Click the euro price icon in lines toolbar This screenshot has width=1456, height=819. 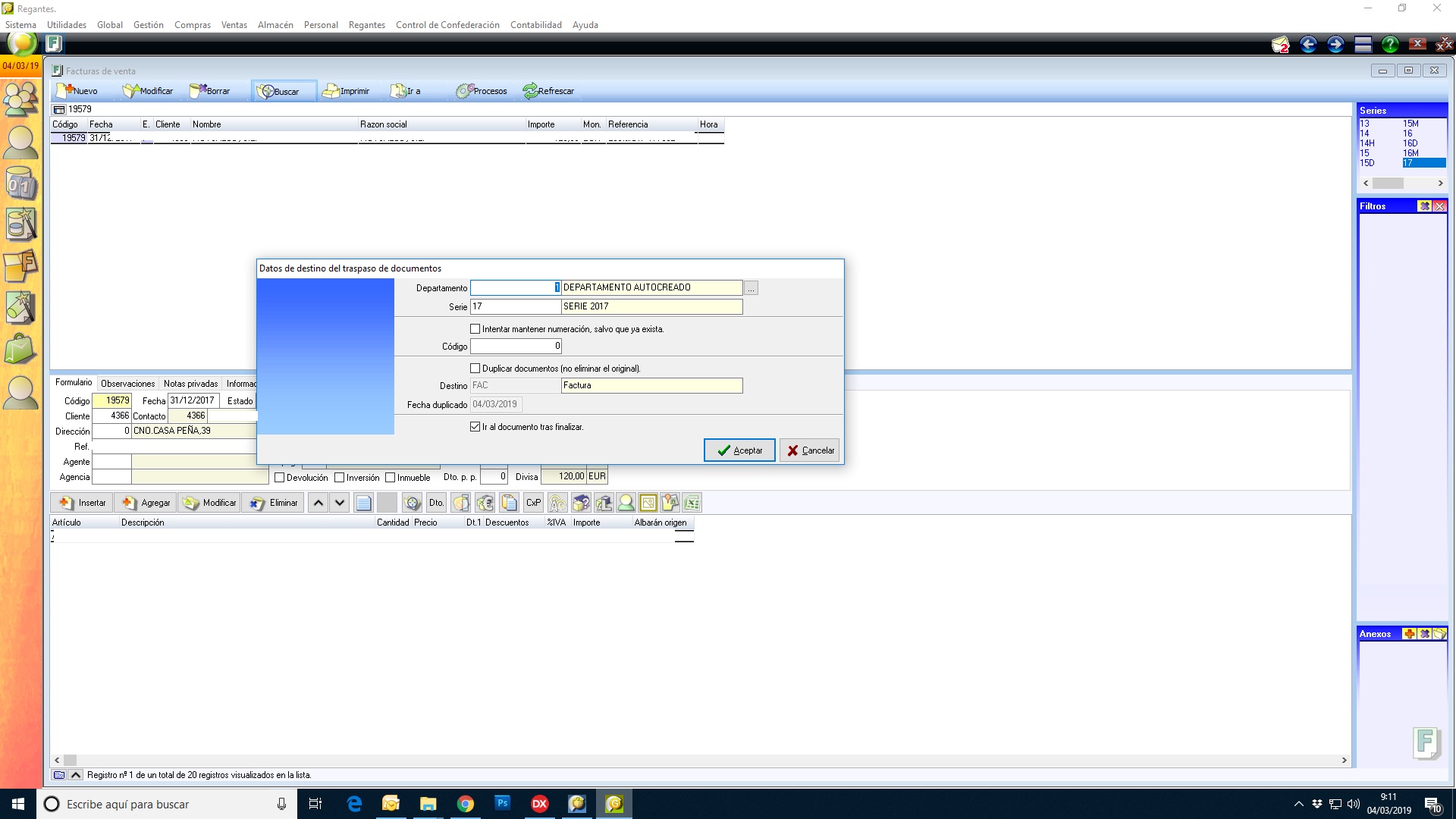485,503
